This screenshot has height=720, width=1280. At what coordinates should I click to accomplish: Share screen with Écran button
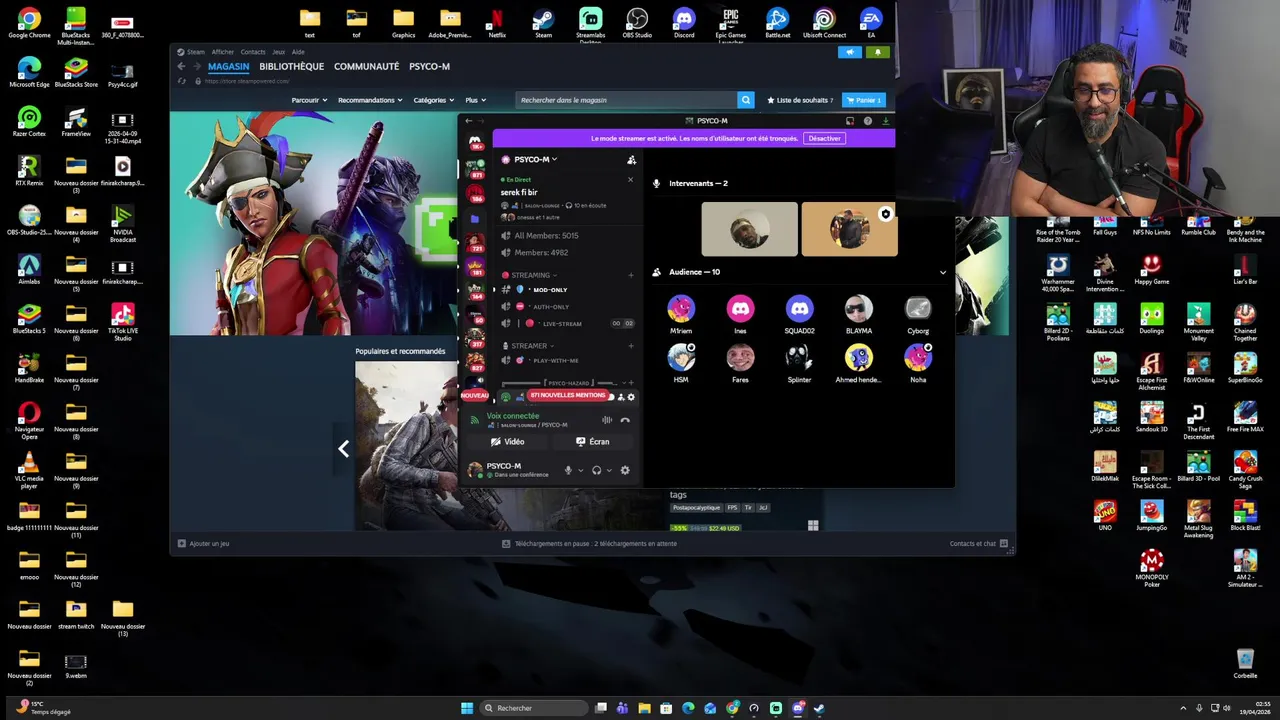(593, 441)
